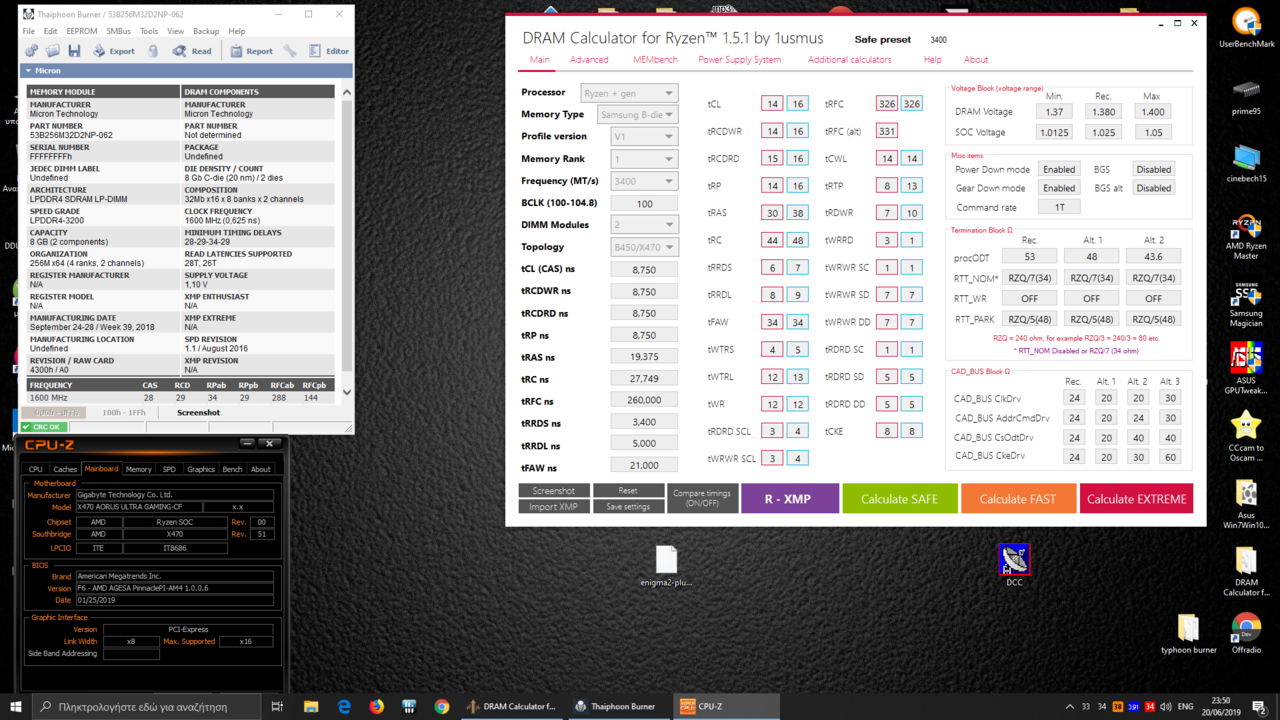Expand the Topology dropdown
The width and height of the screenshot is (1280, 720).
point(644,247)
